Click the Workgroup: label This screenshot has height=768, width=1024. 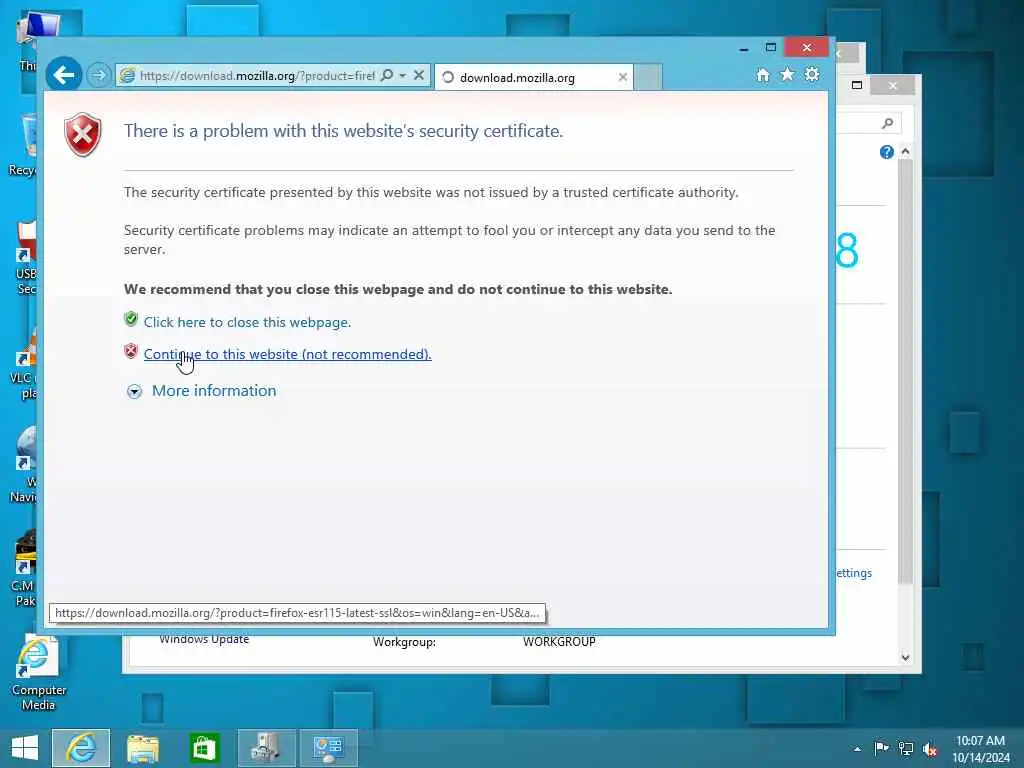404,642
